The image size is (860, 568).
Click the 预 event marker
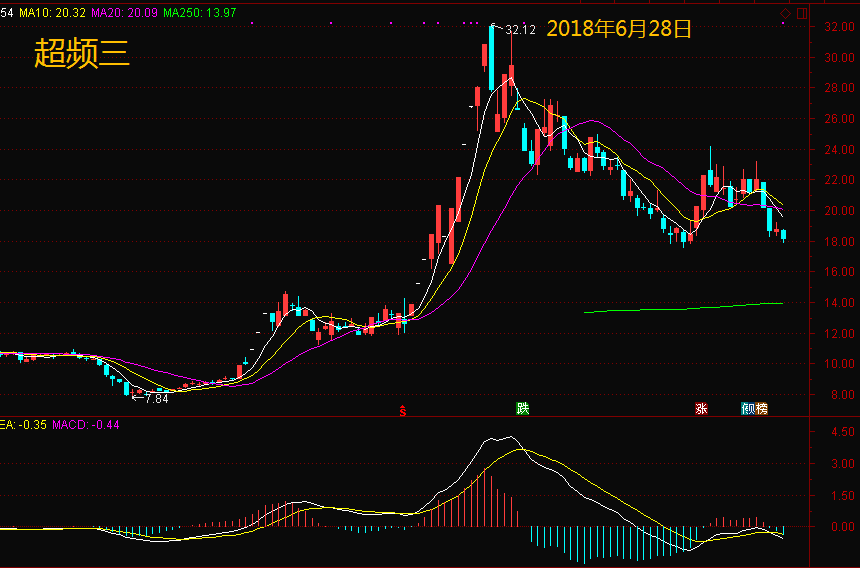point(748,409)
